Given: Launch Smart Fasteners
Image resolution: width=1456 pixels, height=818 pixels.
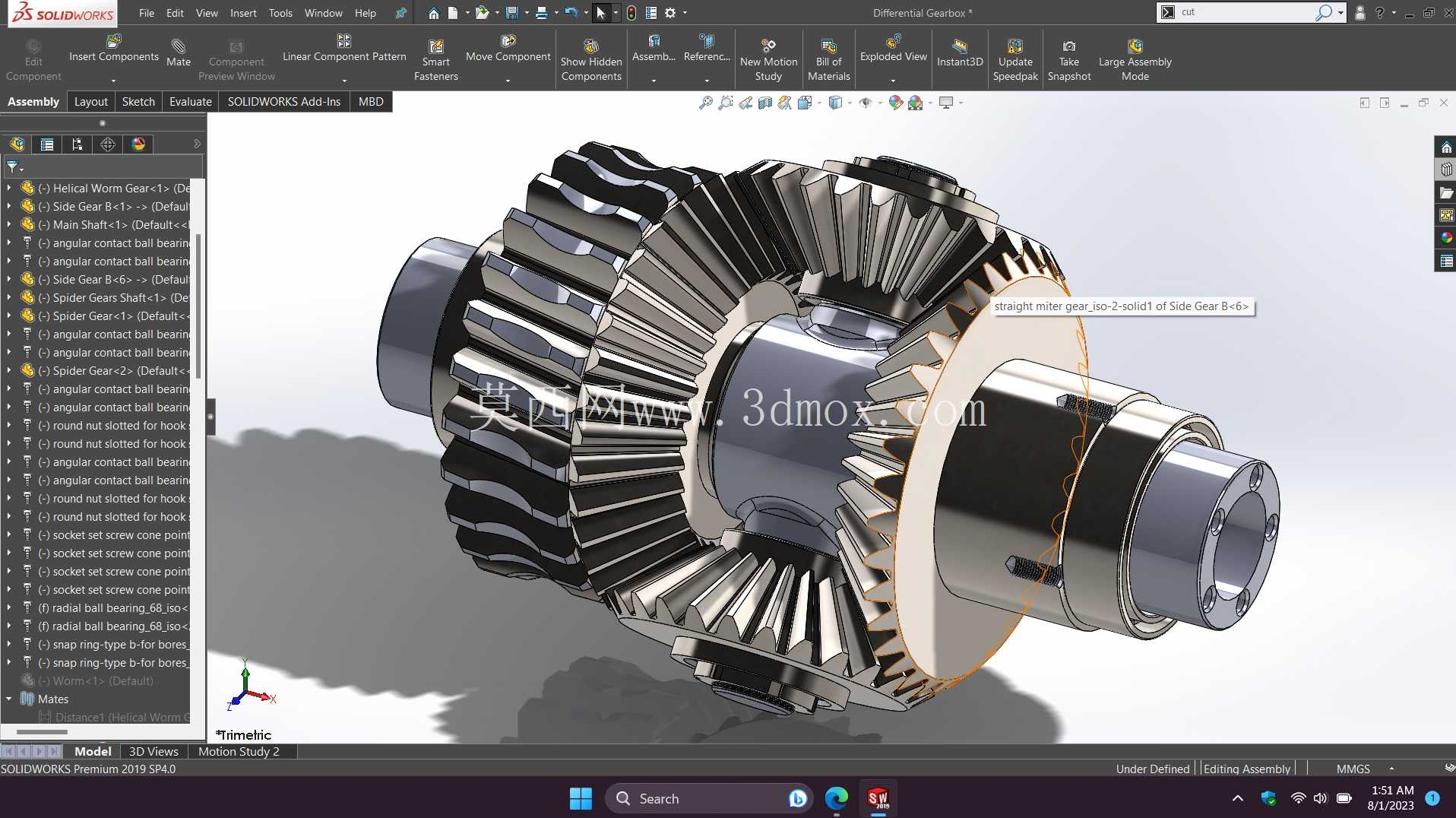Looking at the screenshot, I should click(x=436, y=61).
